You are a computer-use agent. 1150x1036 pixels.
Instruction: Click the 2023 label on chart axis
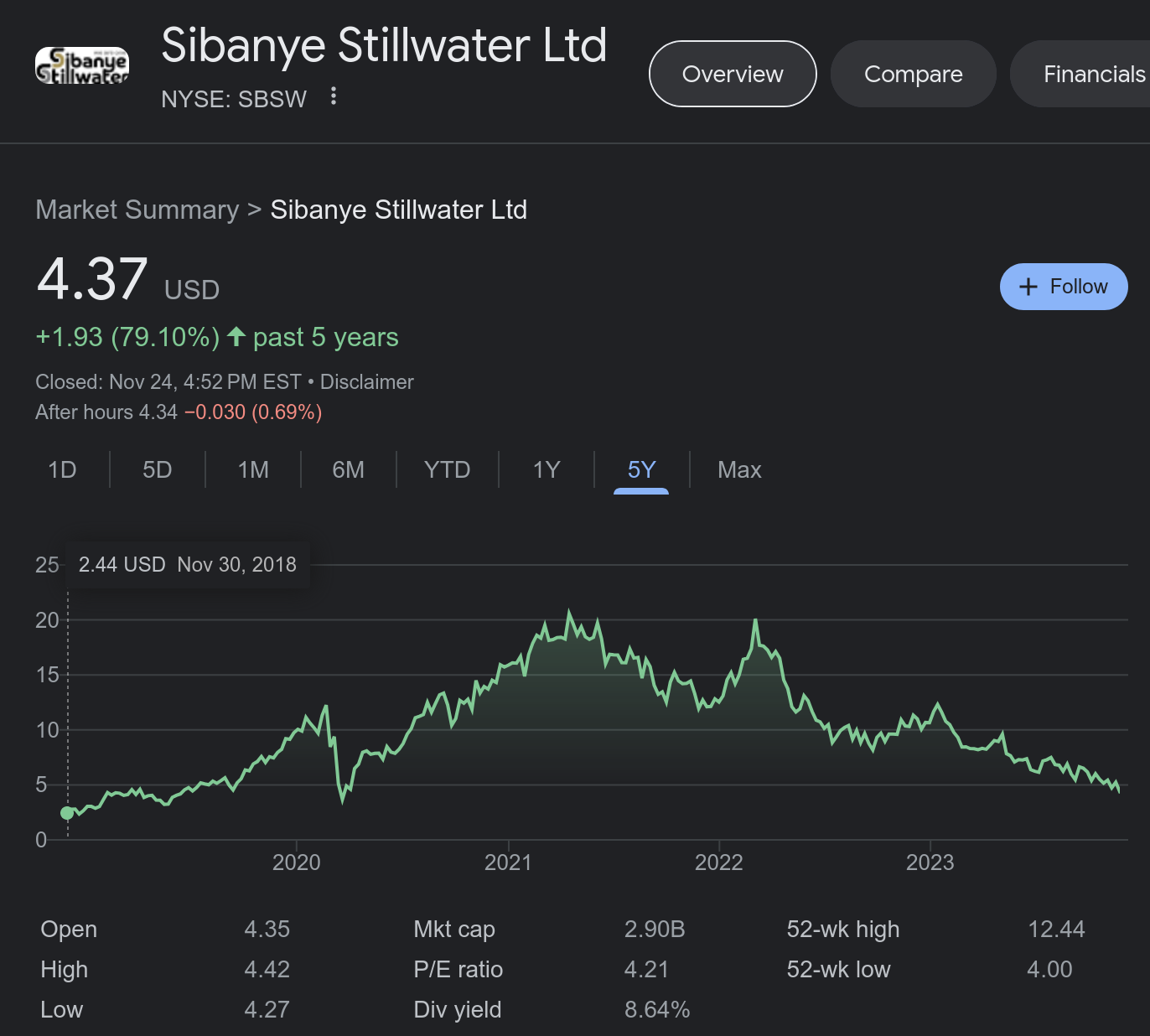point(930,862)
